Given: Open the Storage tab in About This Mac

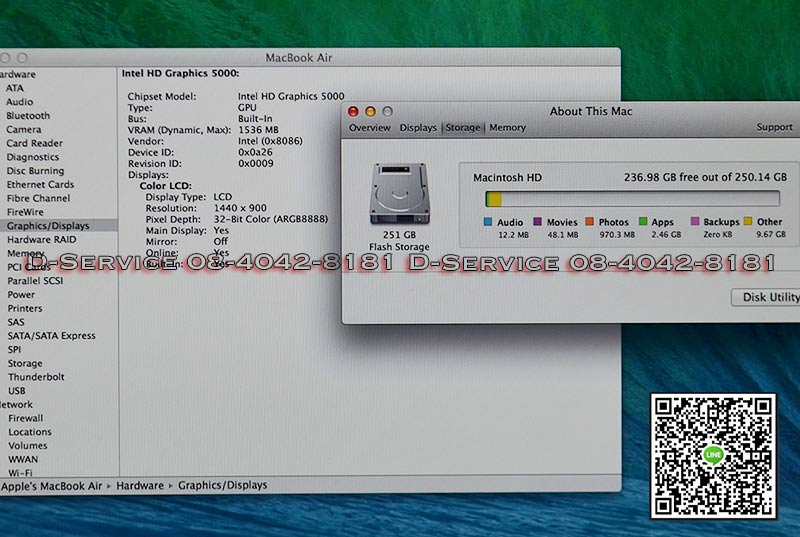Looking at the screenshot, I should pyautogui.click(x=463, y=127).
